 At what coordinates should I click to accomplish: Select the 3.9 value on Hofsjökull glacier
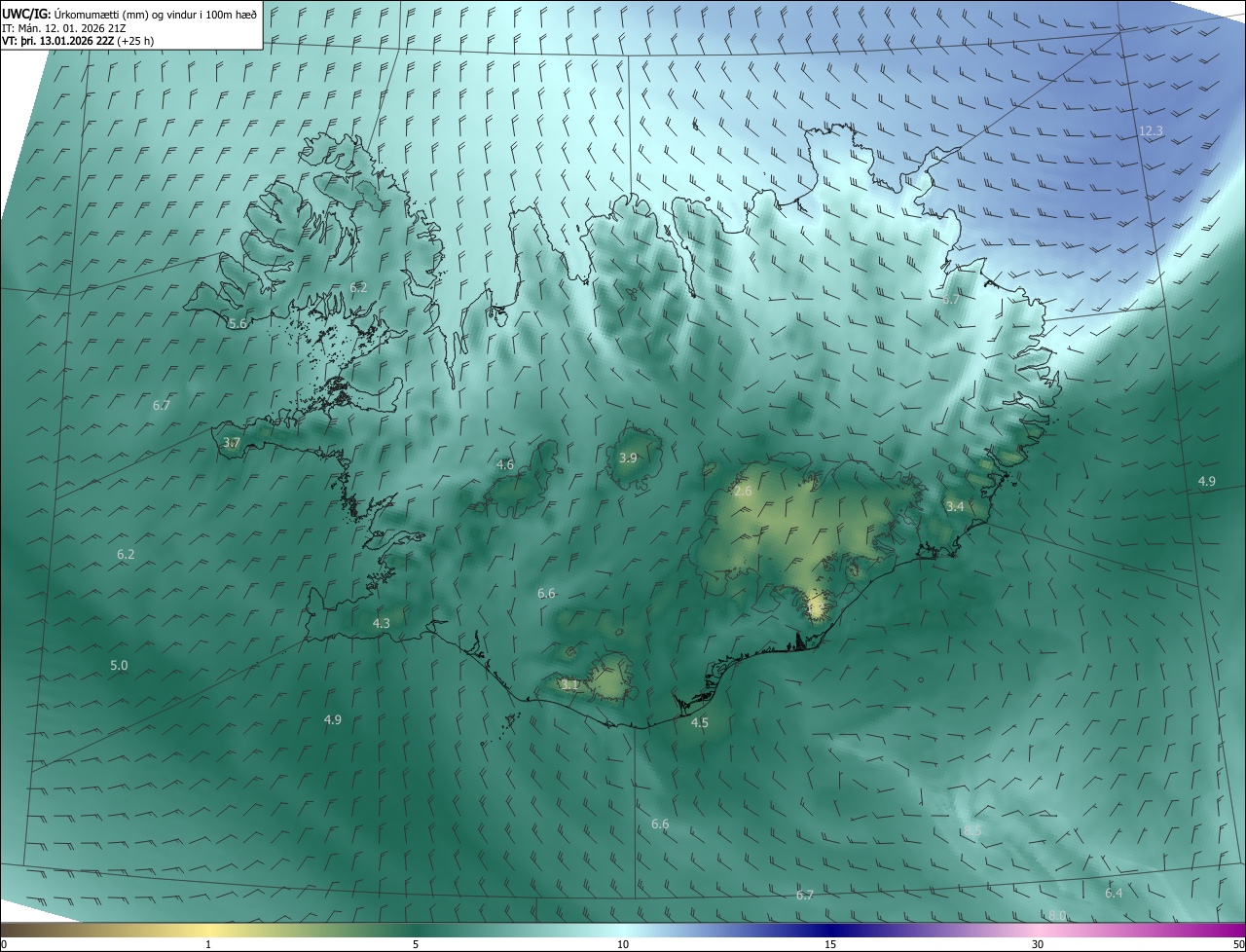(628, 458)
